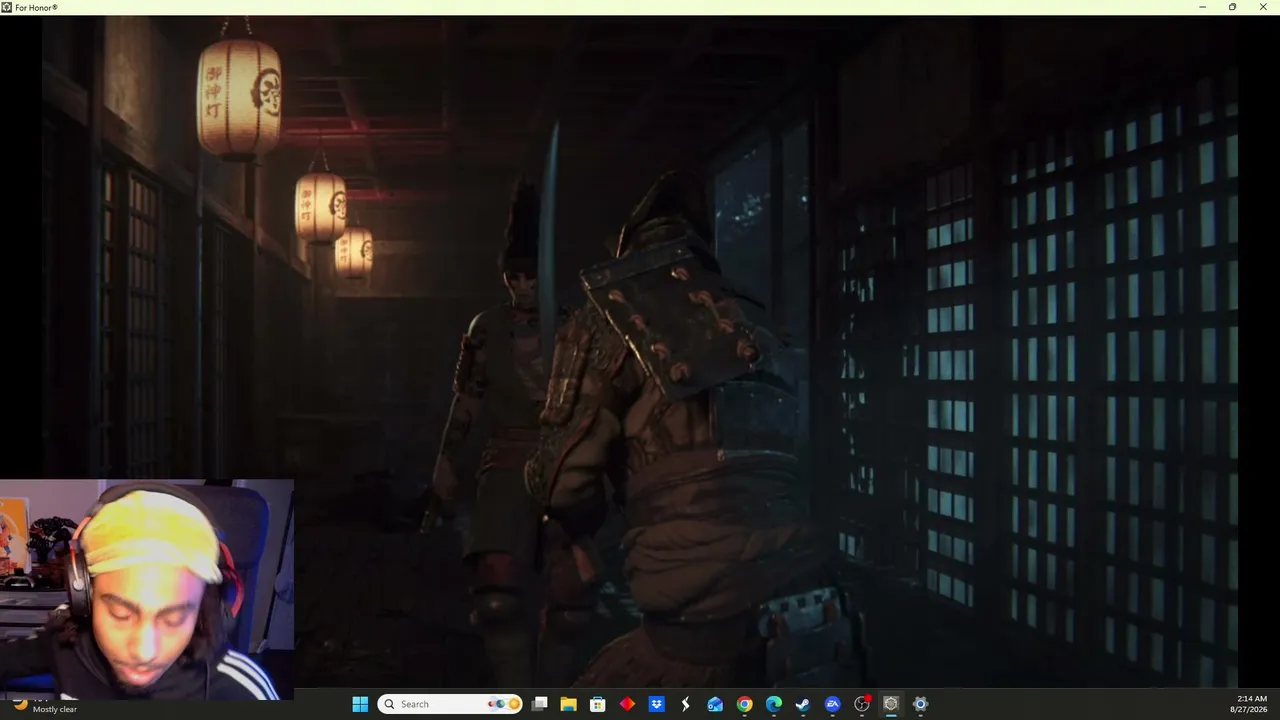Image resolution: width=1280 pixels, height=720 pixels.
Task: Open Settings gear on the taskbar
Action: tap(920, 704)
